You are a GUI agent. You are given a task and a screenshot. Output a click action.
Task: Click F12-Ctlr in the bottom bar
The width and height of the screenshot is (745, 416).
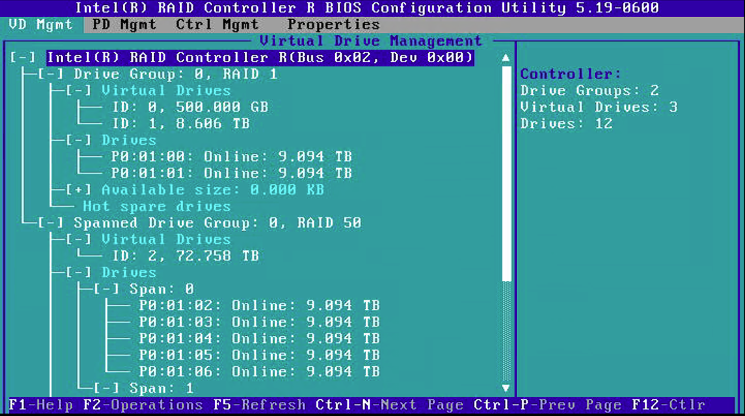[x=669, y=405]
